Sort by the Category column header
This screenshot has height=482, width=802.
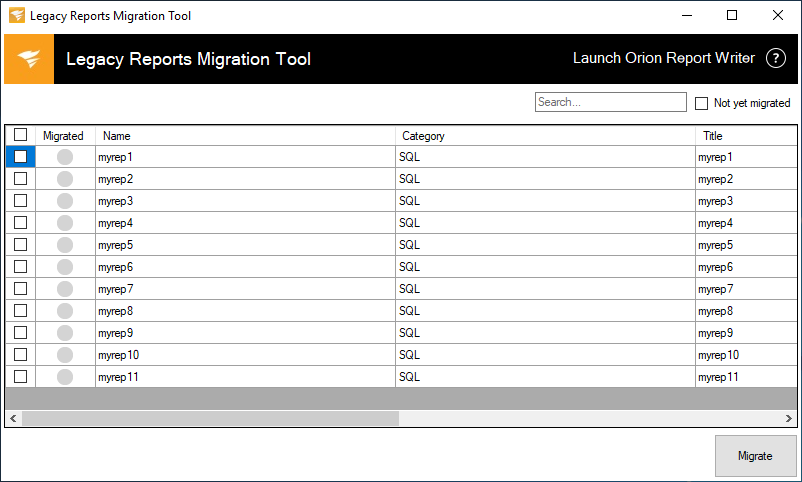point(545,136)
